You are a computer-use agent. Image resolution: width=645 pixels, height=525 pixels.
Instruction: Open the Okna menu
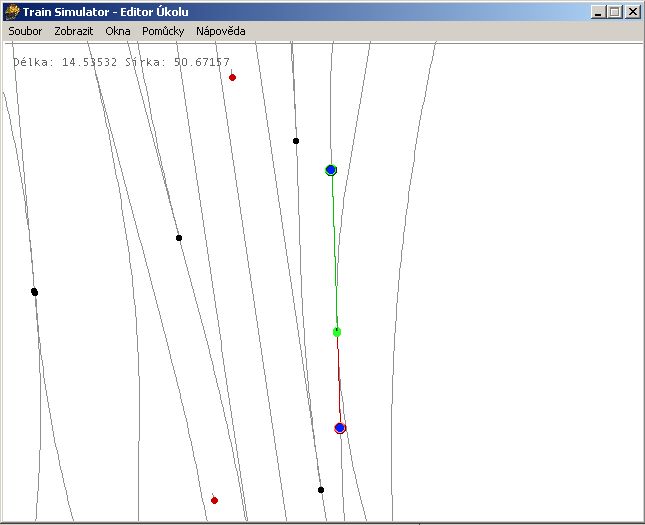point(118,31)
